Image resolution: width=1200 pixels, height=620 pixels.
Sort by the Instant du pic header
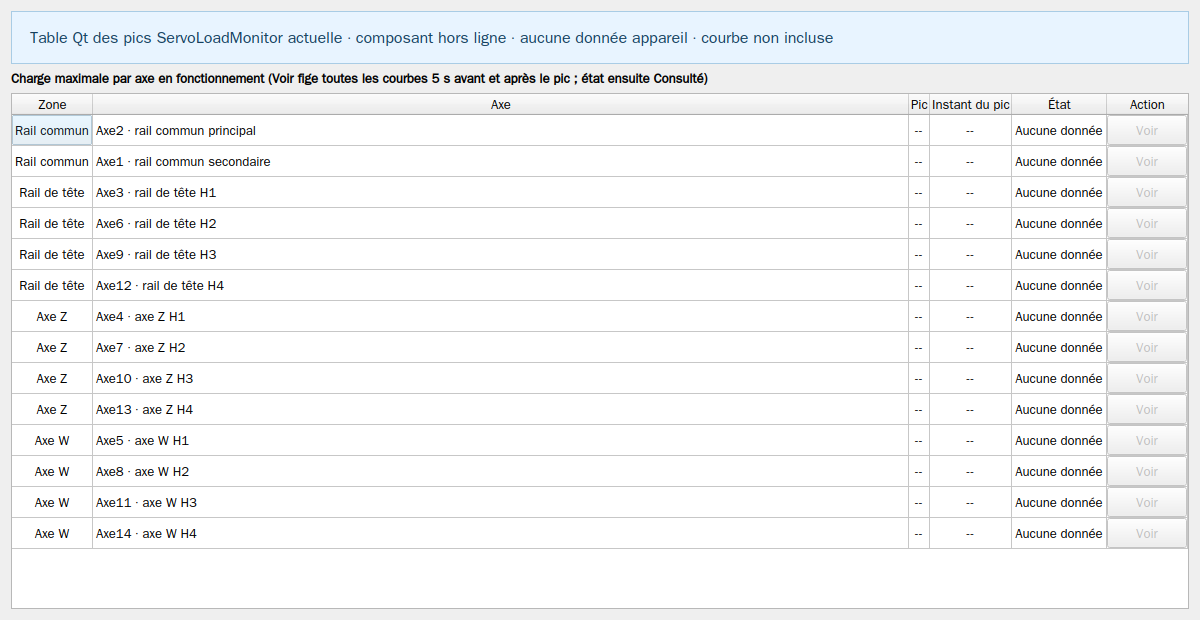(971, 105)
